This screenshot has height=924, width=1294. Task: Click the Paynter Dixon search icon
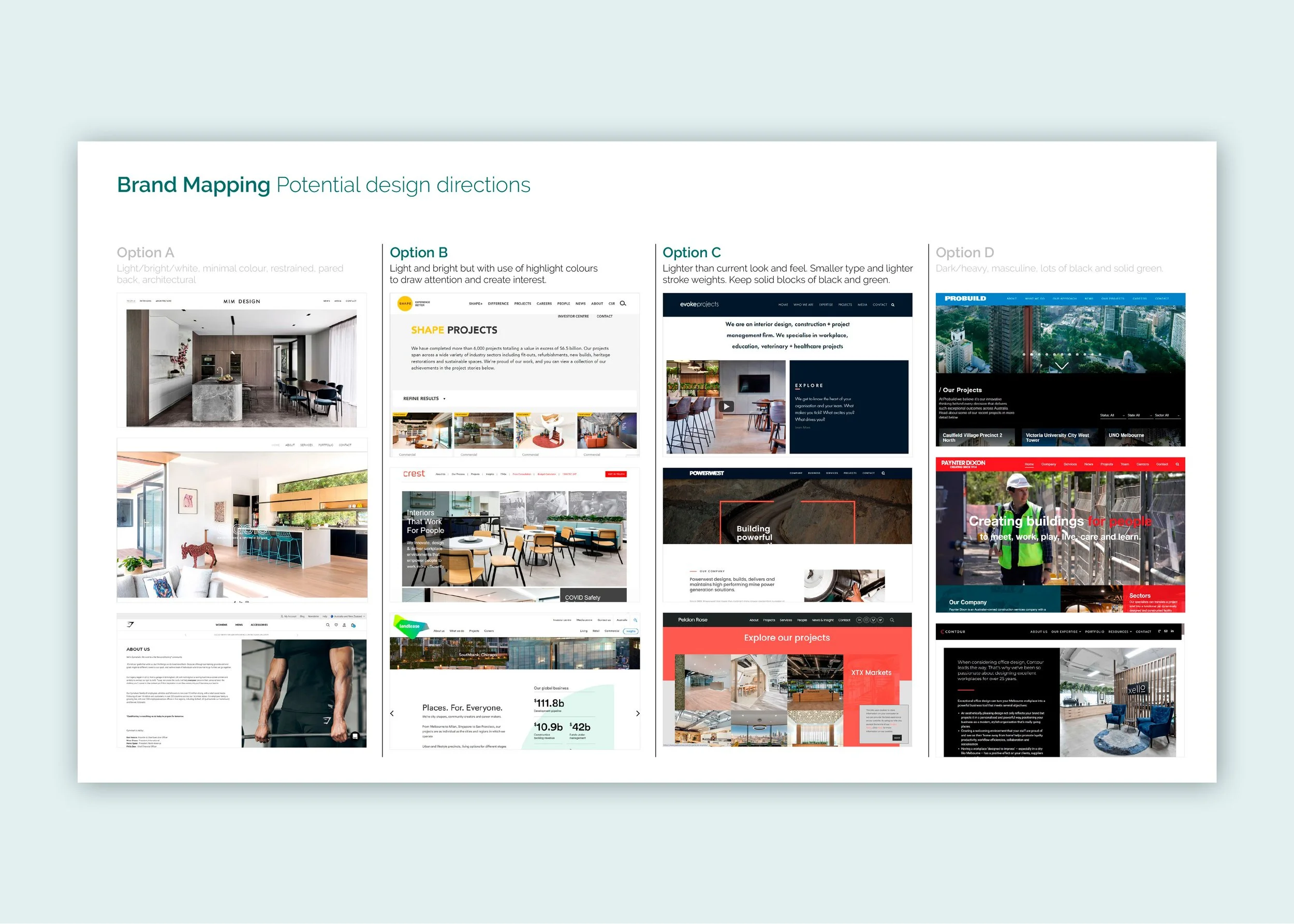click(x=1177, y=464)
